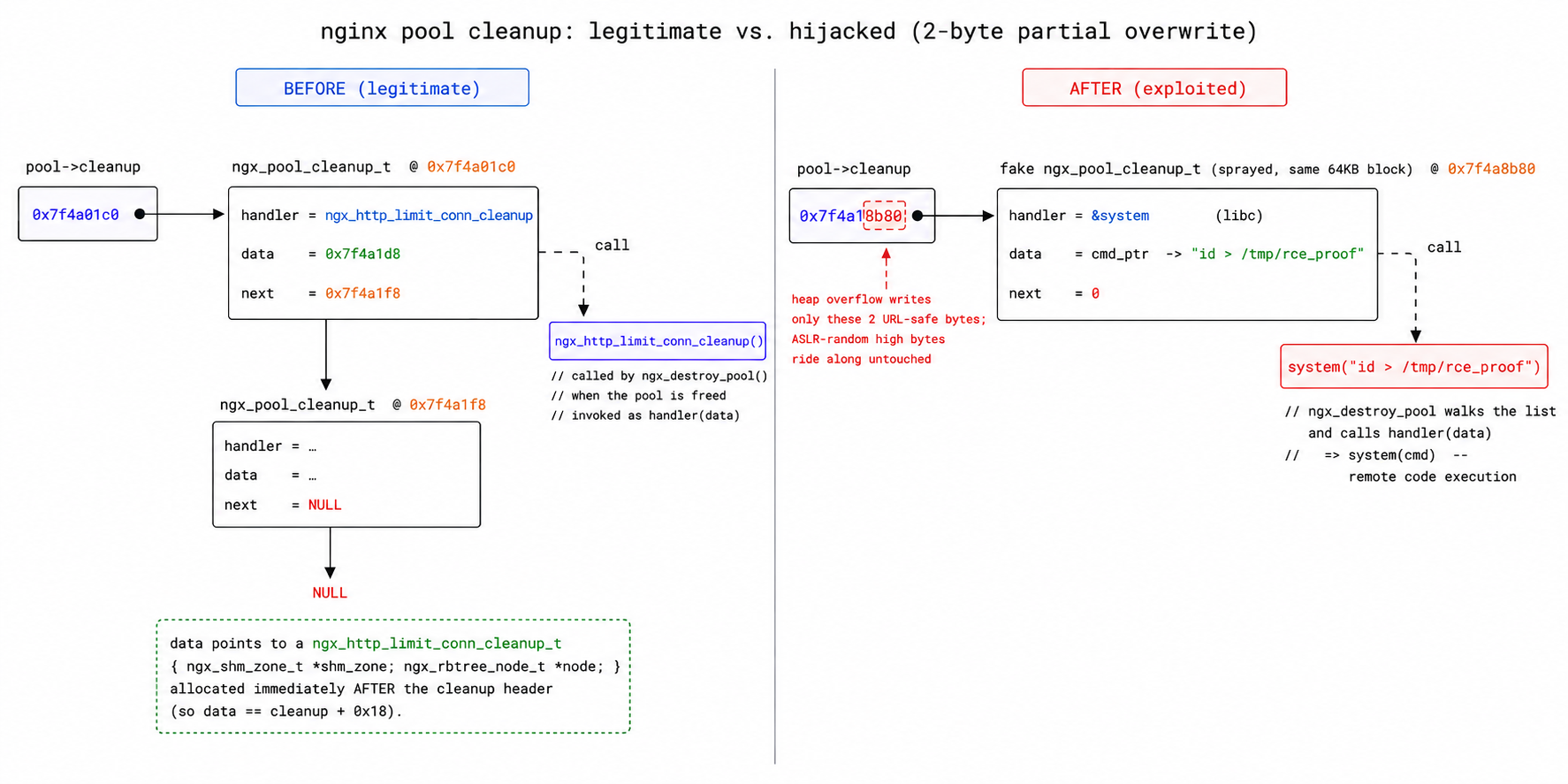Select the BEFORE (legitimate) label box
Image resolution: width=1568 pixels, height=784 pixels.
(382, 88)
